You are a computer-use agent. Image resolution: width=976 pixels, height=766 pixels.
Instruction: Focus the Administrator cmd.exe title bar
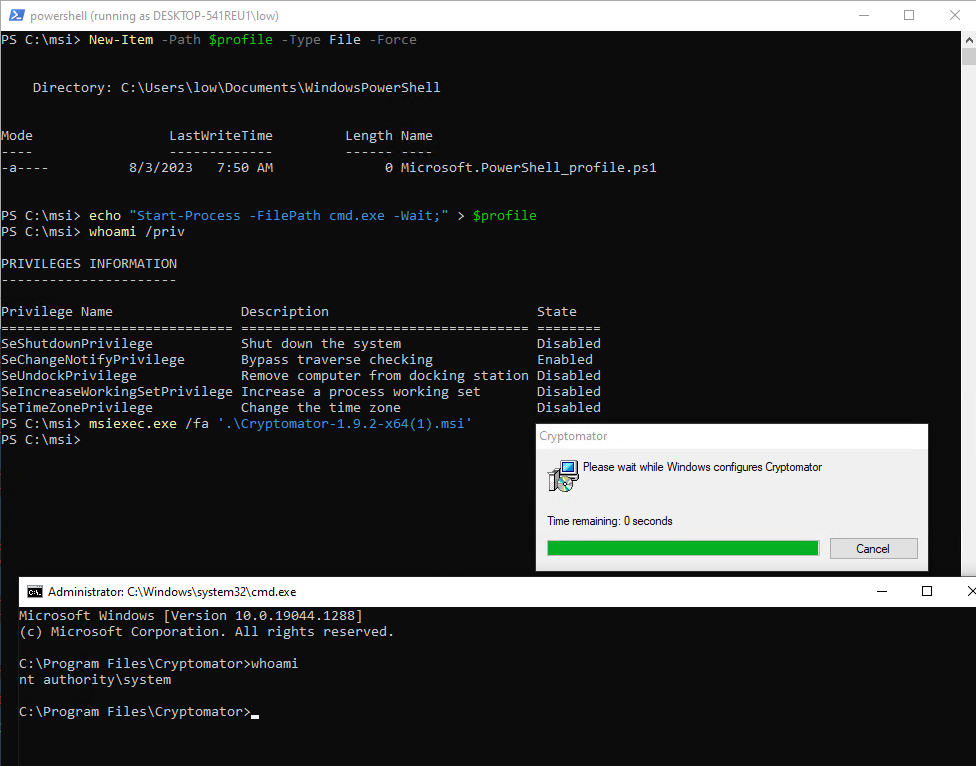[450, 592]
